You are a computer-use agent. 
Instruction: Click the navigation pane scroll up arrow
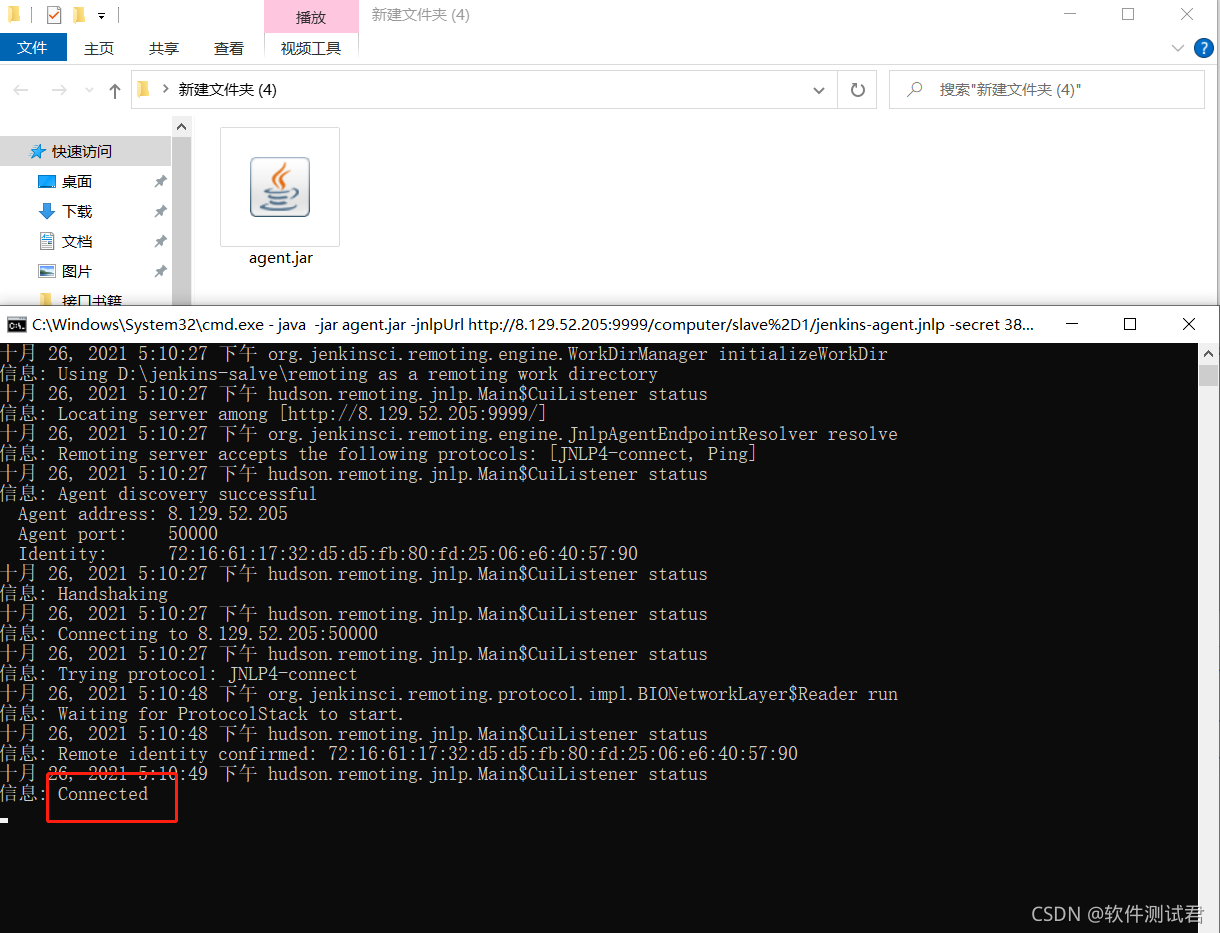pyautogui.click(x=181, y=127)
